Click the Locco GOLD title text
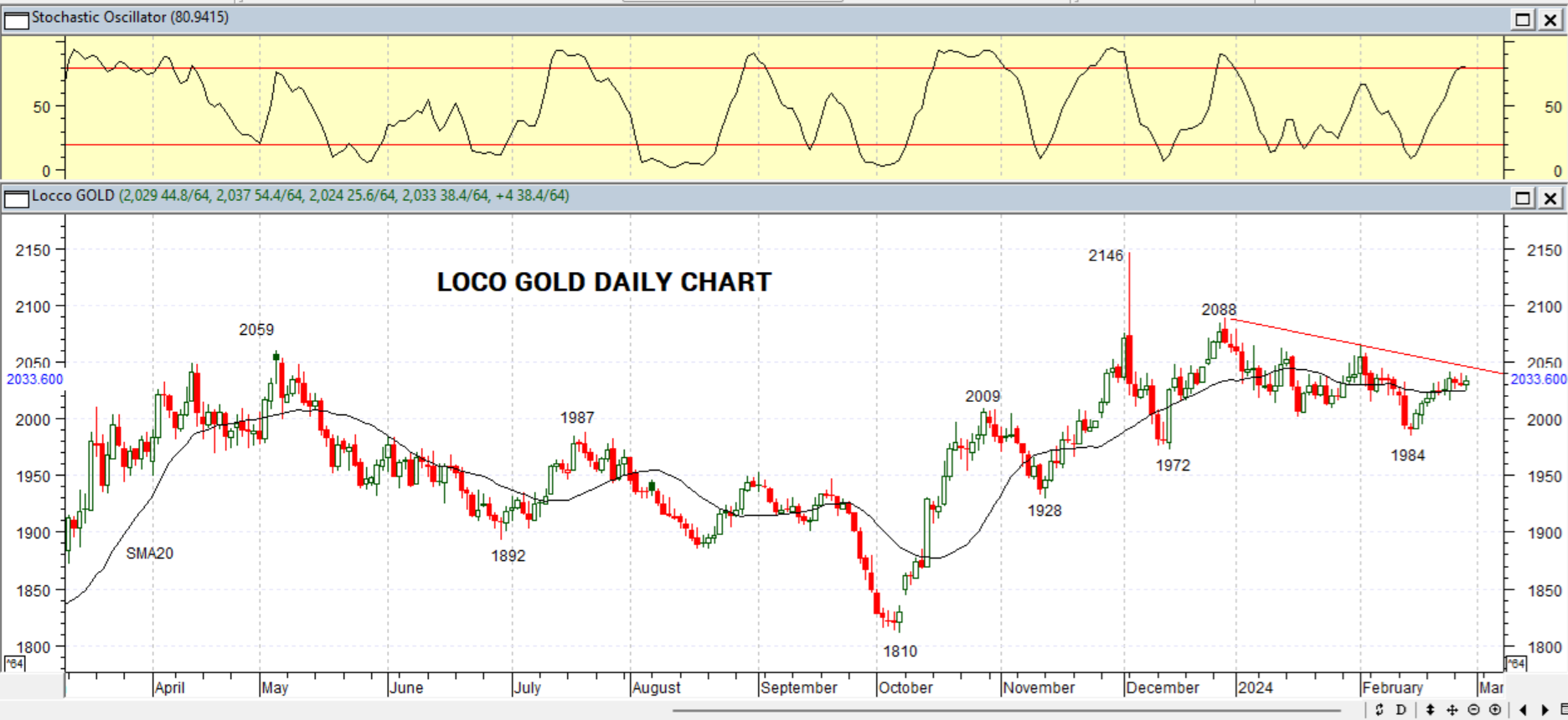The height and width of the screenshot is (720, 1568). pyautogui.click(x=73, y=195)
